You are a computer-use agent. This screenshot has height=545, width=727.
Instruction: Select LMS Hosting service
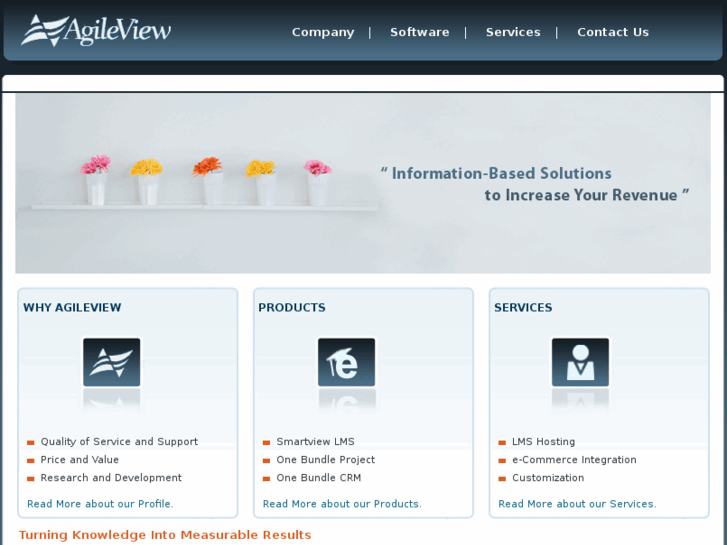point(543,442)
